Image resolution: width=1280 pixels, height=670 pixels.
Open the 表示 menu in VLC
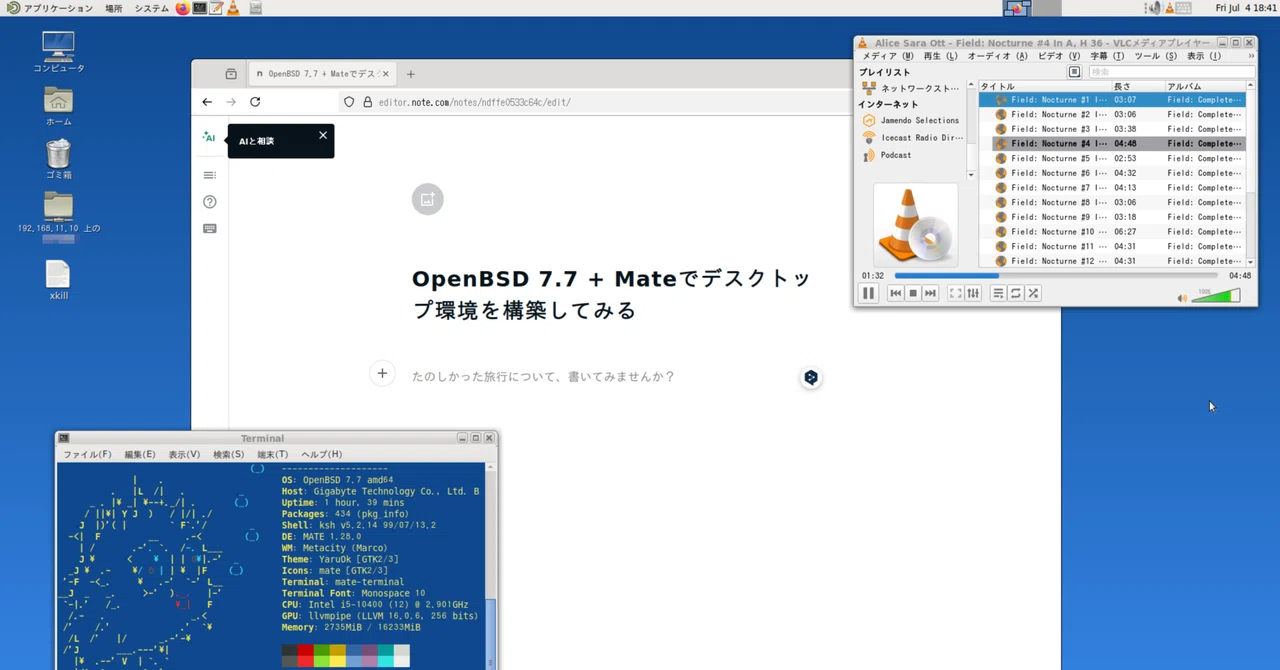pyautogui.click(x=1203, y=57)
